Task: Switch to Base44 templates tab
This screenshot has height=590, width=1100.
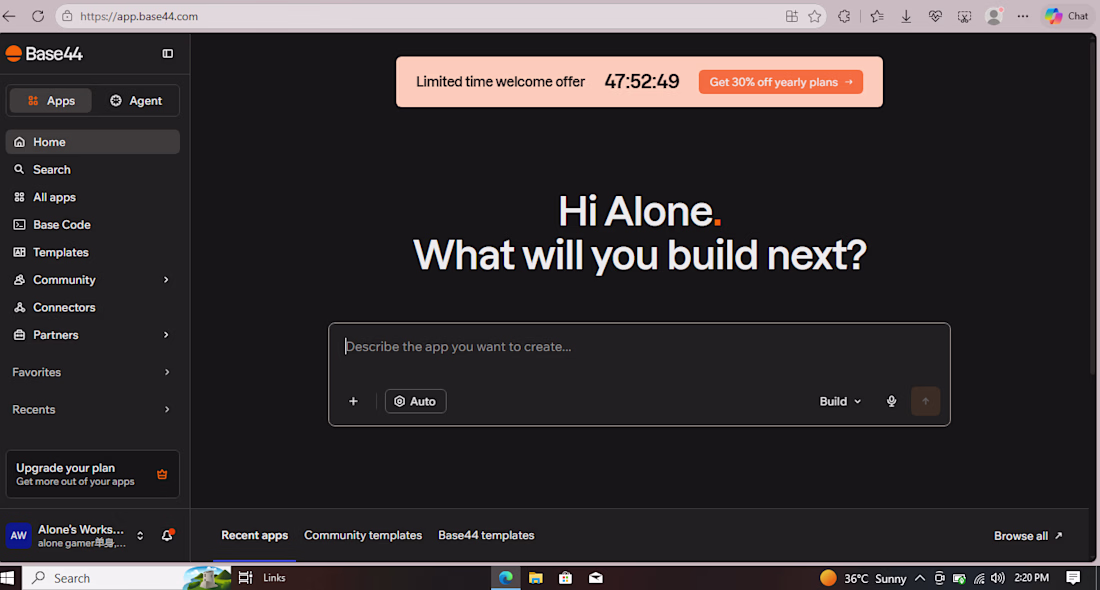Action: (486, 535)
